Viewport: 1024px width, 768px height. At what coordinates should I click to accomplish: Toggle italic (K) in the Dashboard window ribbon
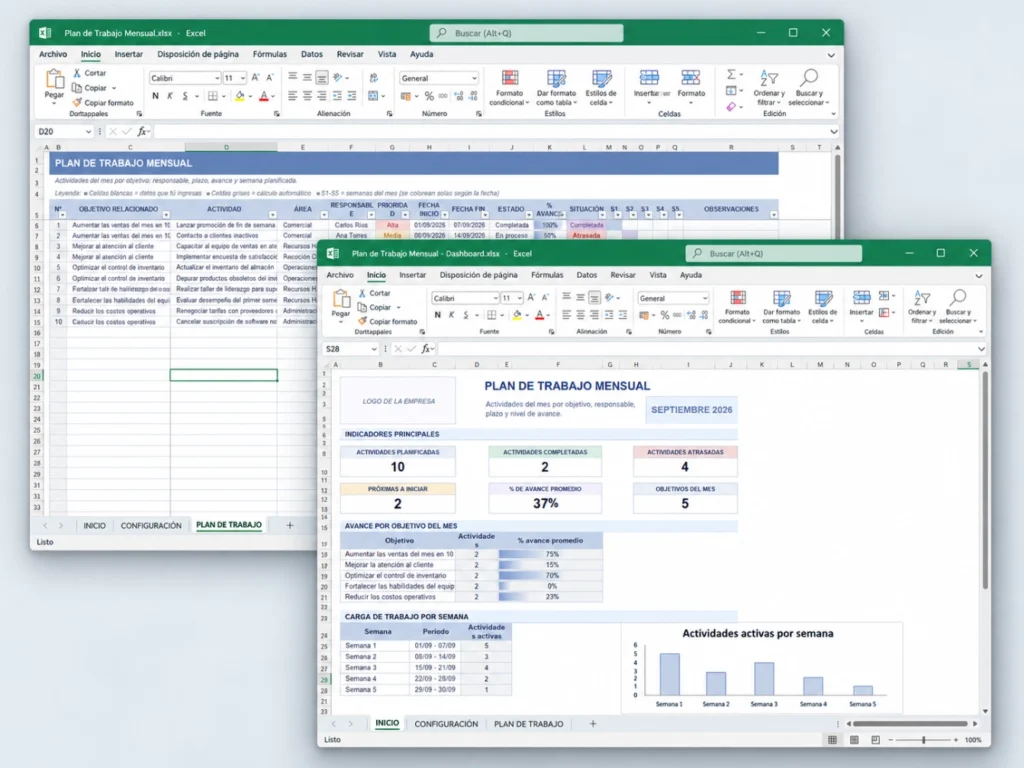451,315
